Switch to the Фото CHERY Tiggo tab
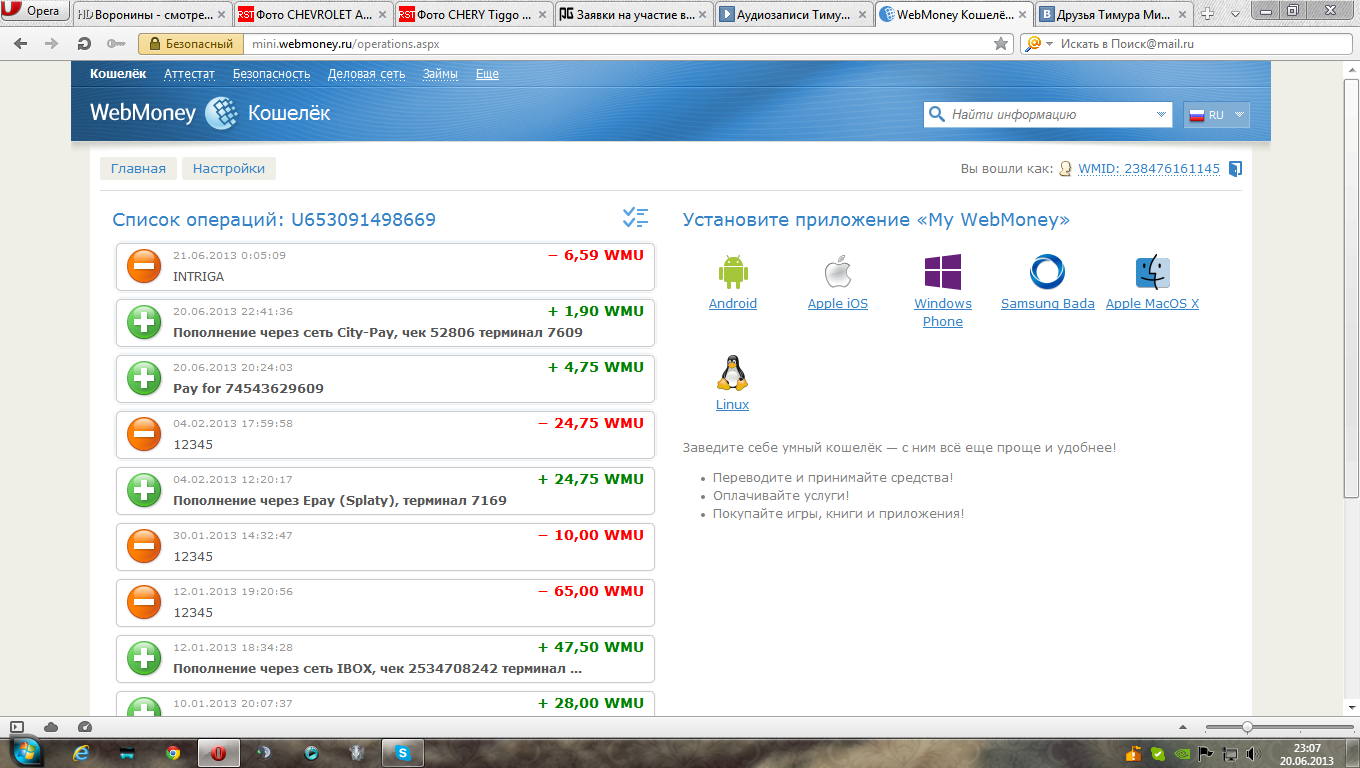1360x768 pixels. [474, 14]
